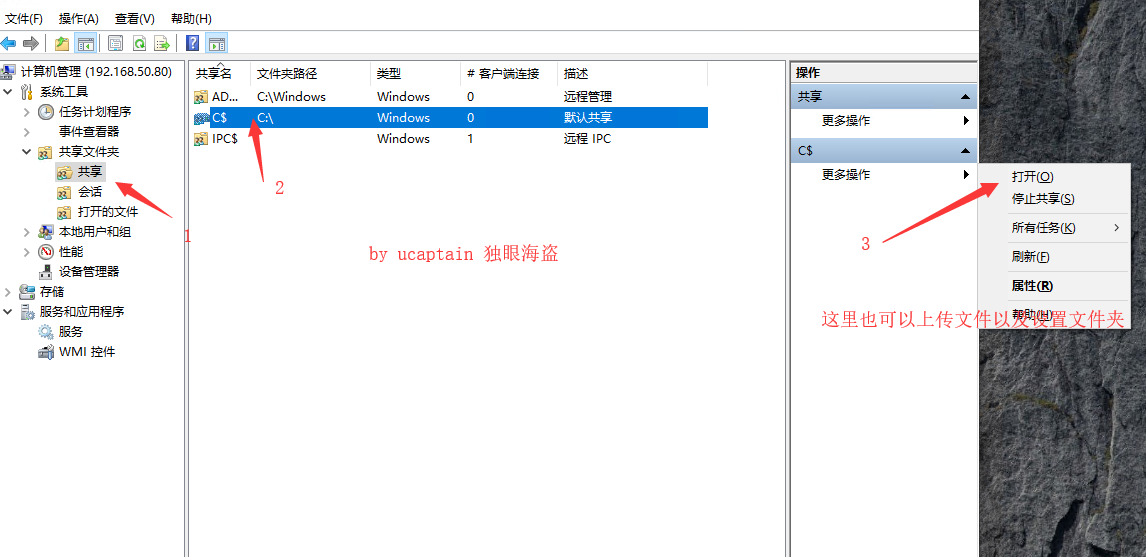Click the C$ share row icon
The width and height of the screenshot is (1146, 557).
[x=201, y=118]
